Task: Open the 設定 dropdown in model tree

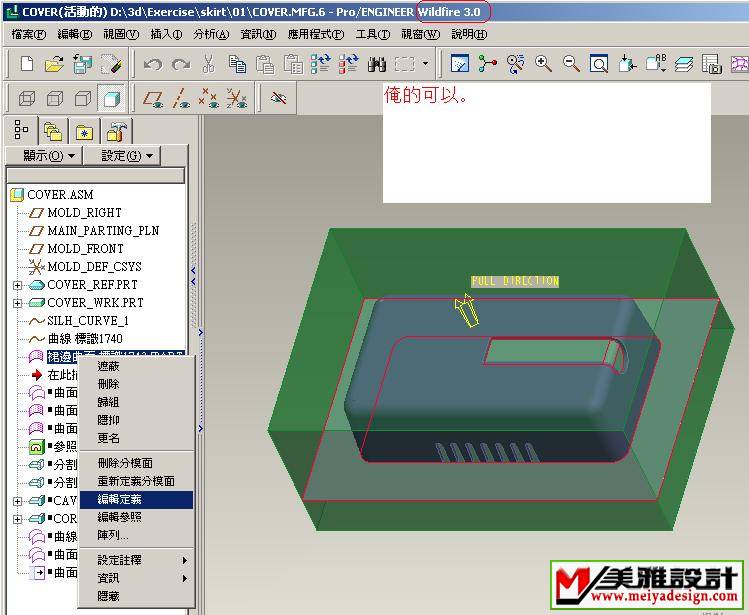Action: click(128, 155)
